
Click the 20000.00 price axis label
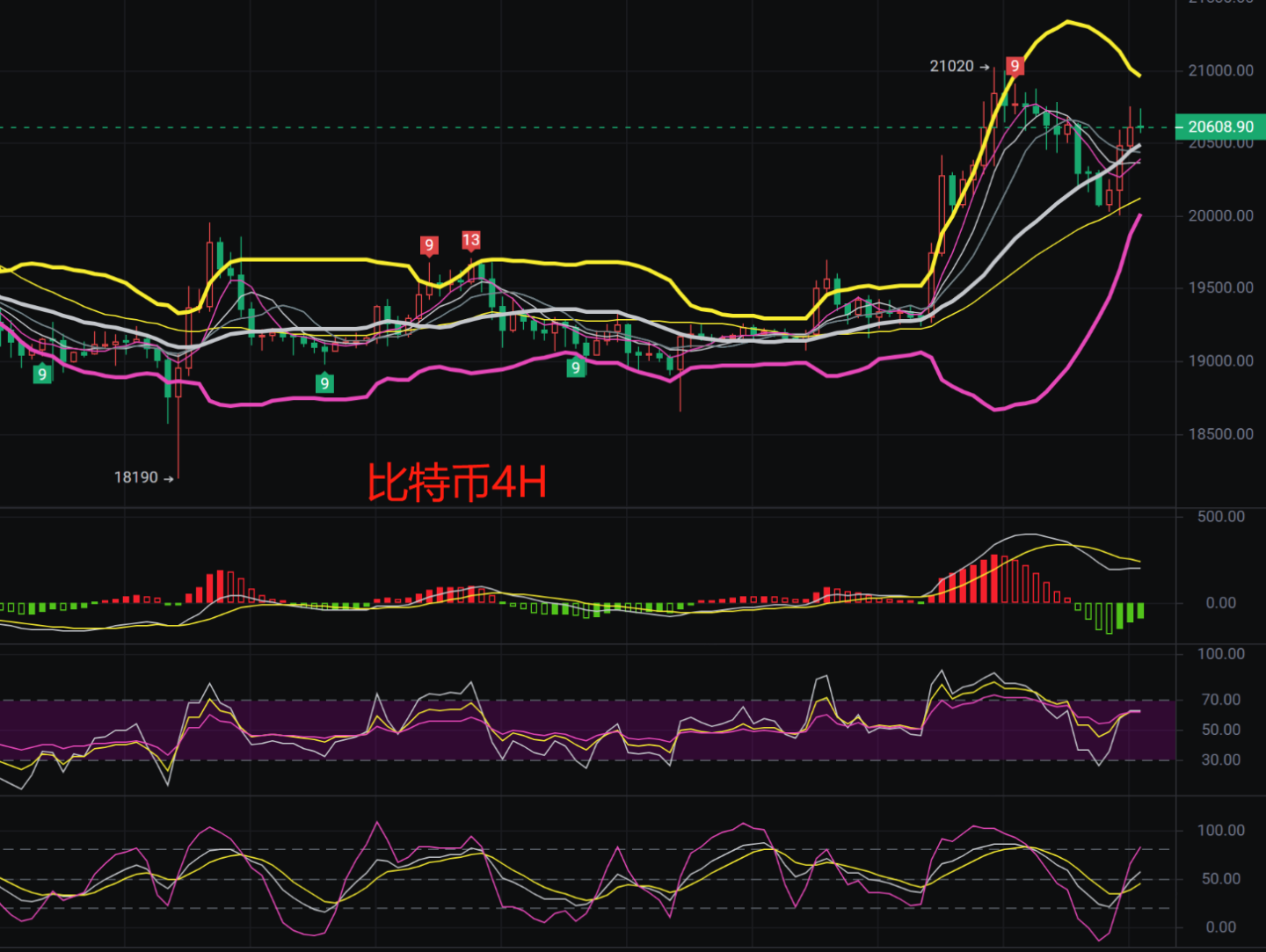point(1220,215)
